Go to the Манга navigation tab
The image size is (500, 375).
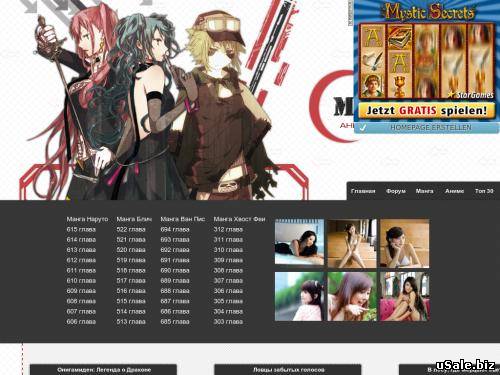(424, 191)
